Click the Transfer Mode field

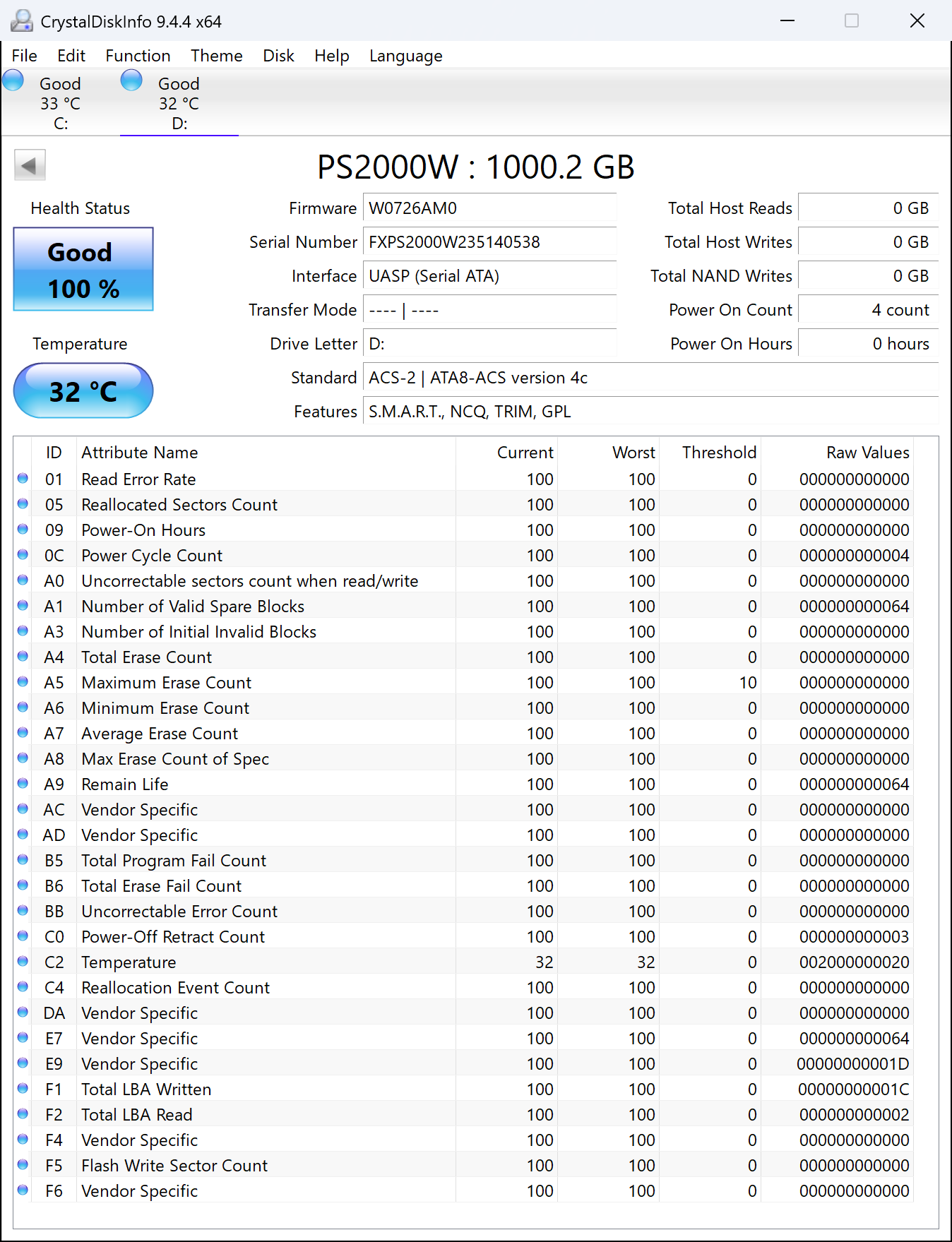pyautogui.click(x=489, y=310)
